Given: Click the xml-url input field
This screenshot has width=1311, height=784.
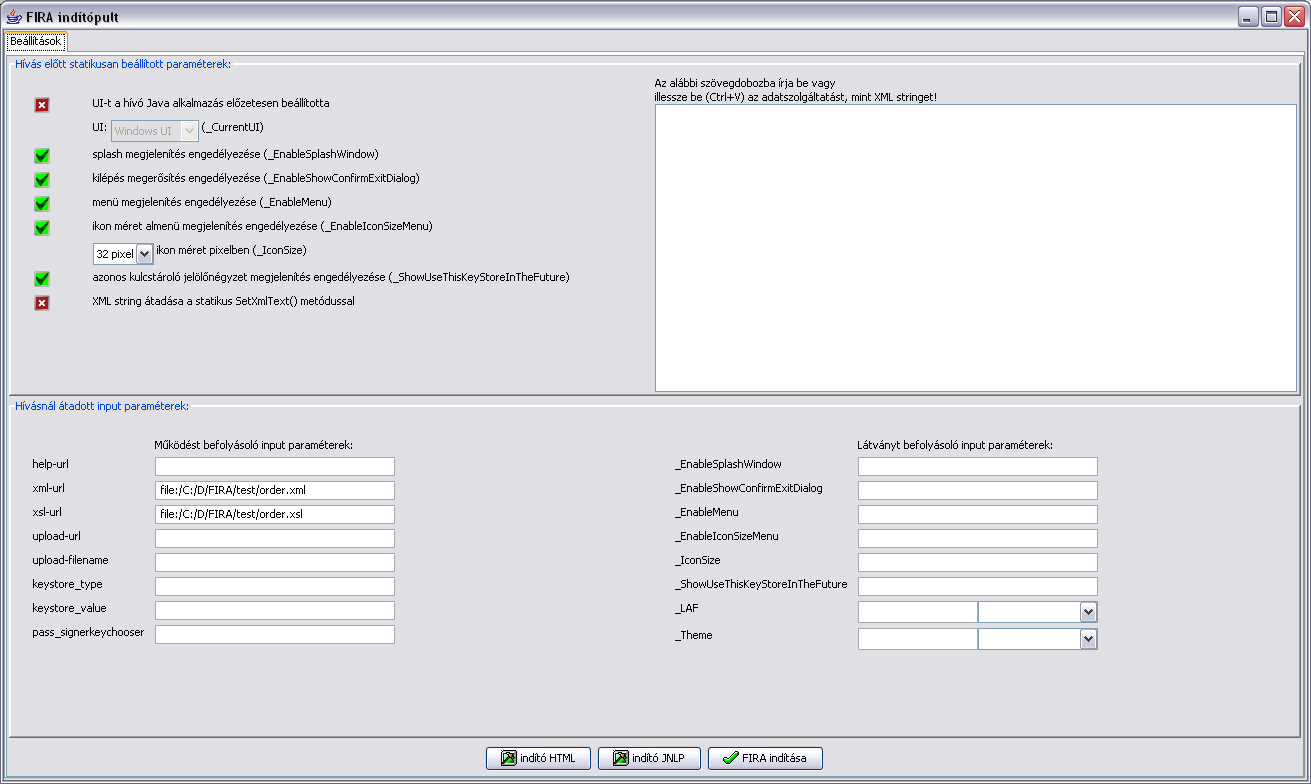Looking at the screenshot, I should click(x=275, y=490).
